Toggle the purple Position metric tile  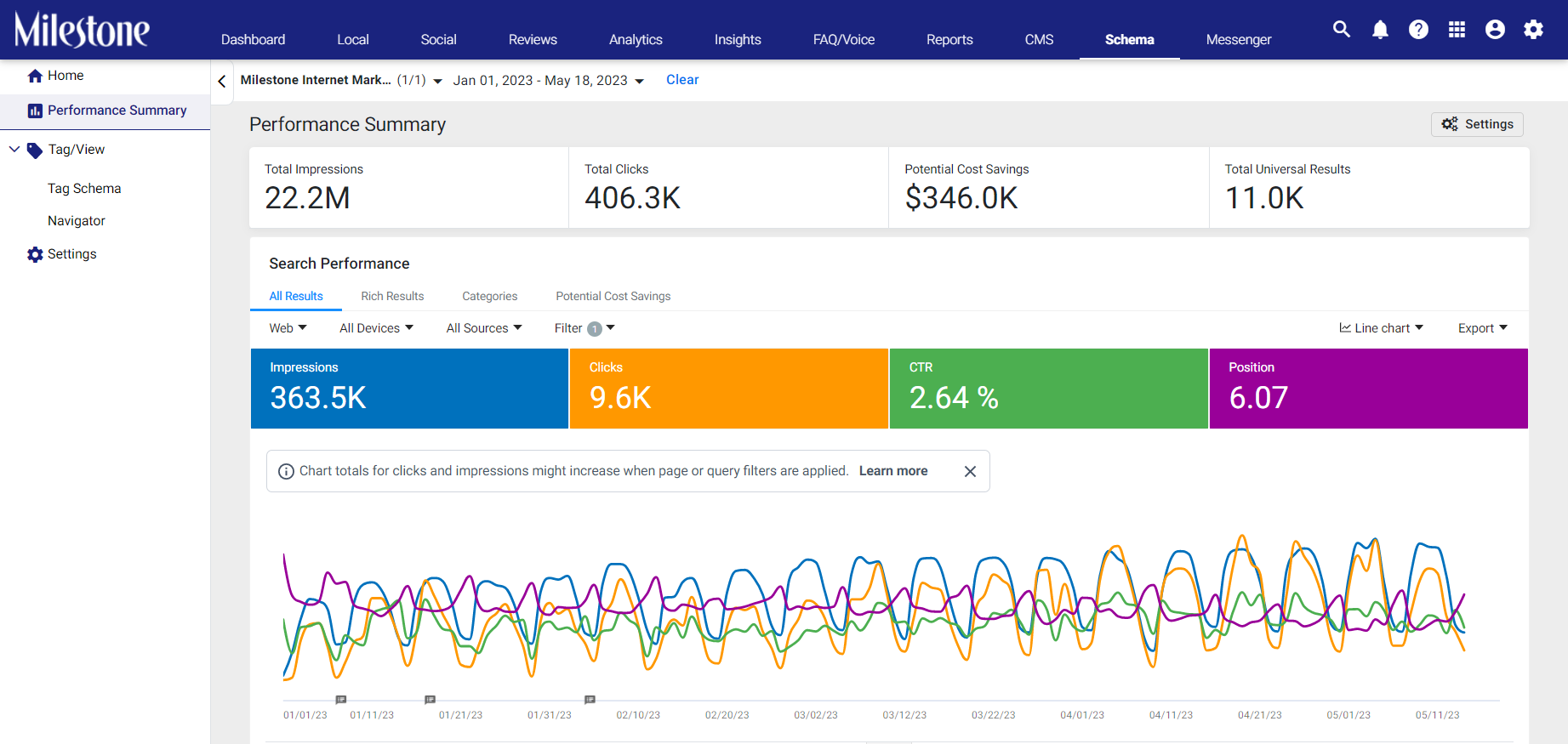1369,389
